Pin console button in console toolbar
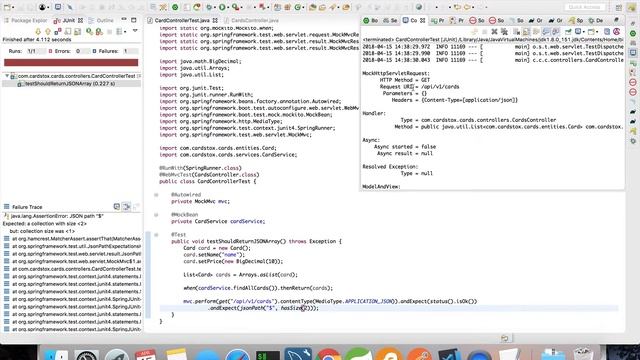Viewport: 640px width, 360px height. (x=568, y=31)
